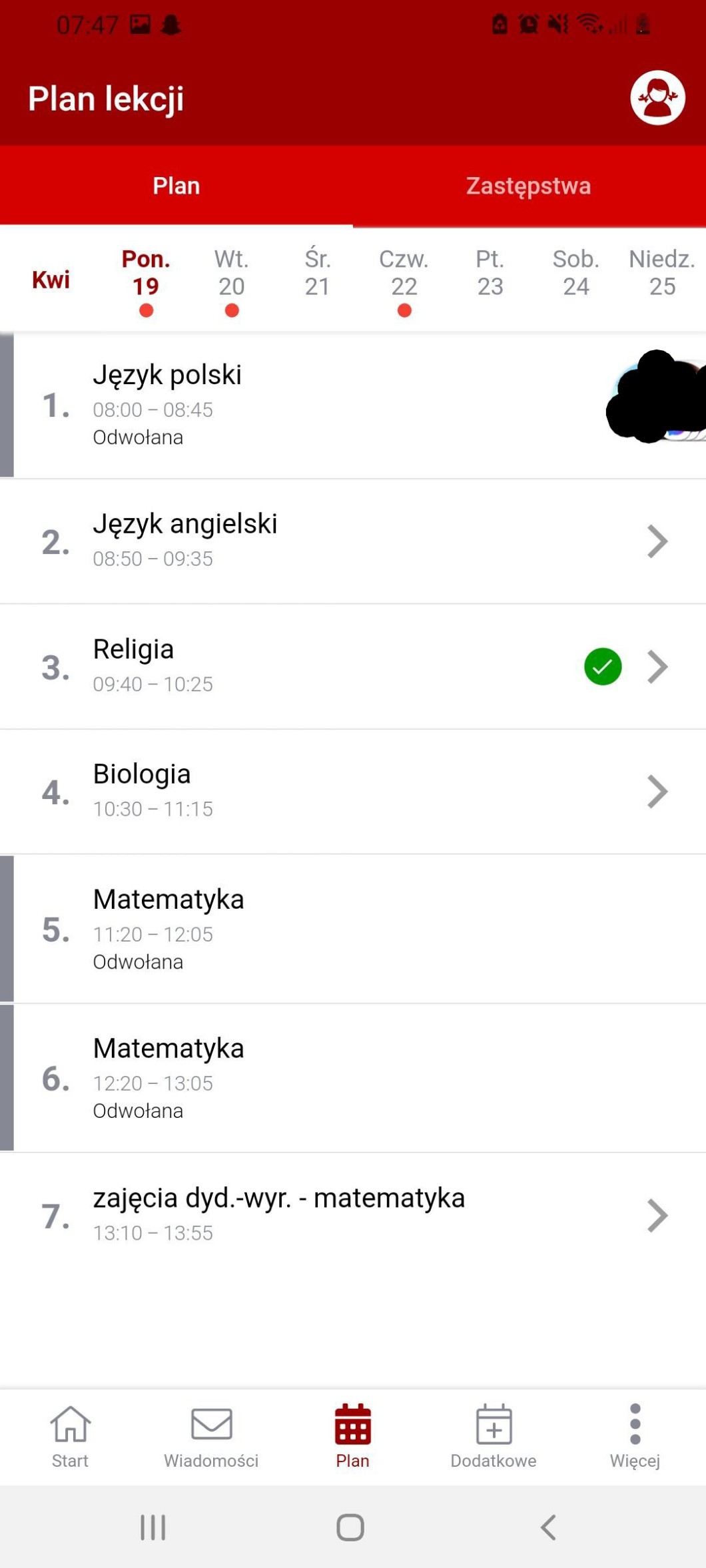Expand the Biologia lesson chevron

[657, 792]
